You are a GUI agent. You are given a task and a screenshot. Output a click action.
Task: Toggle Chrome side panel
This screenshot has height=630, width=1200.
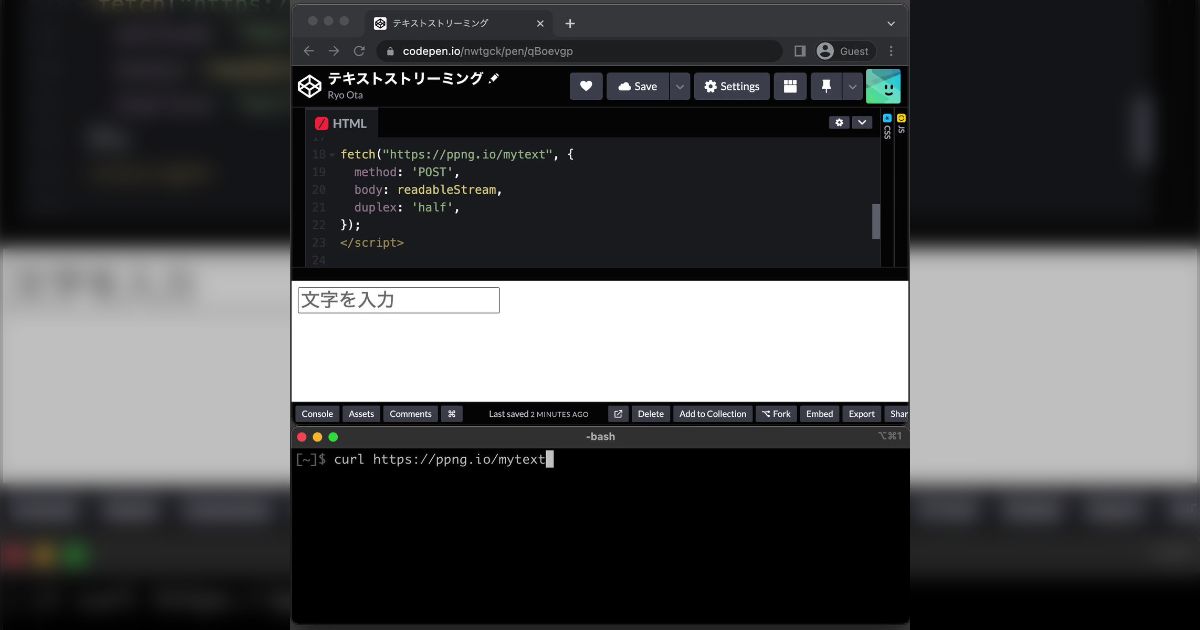pyautogui.click(x=800, y=51)
